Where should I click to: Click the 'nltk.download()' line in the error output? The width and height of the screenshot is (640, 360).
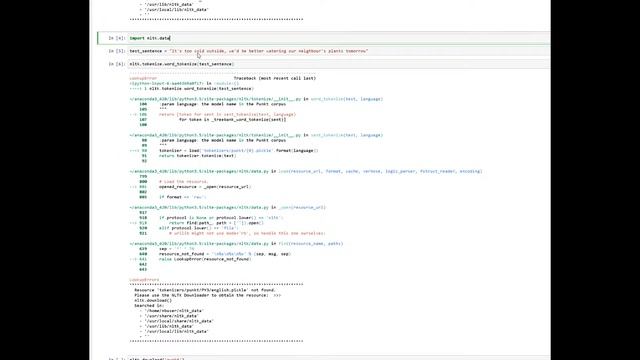153,300
